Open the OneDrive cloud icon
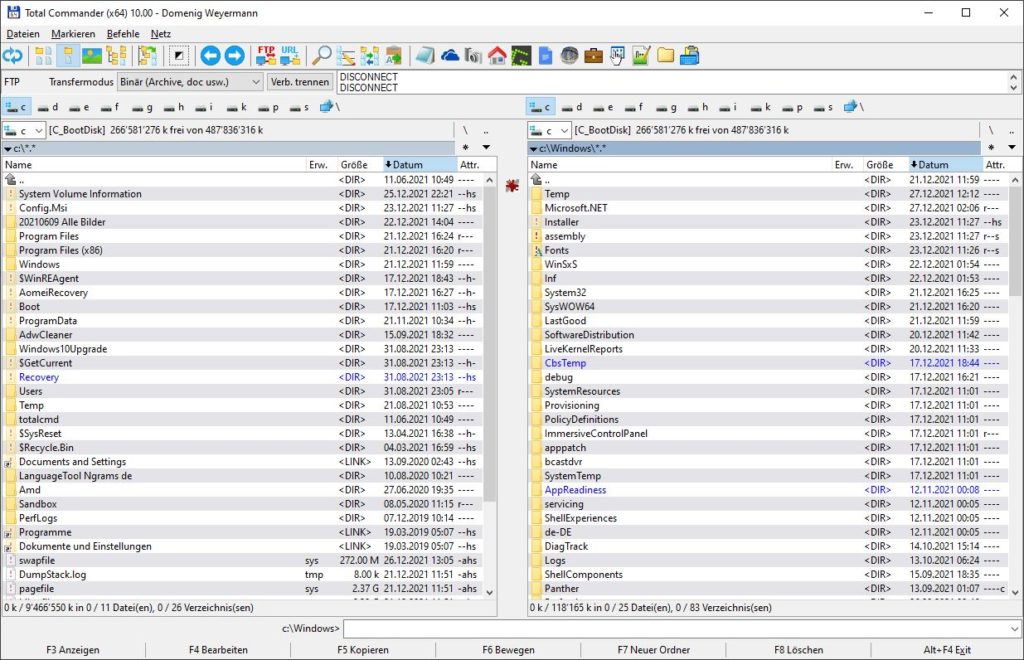 [x=449, y=56]
